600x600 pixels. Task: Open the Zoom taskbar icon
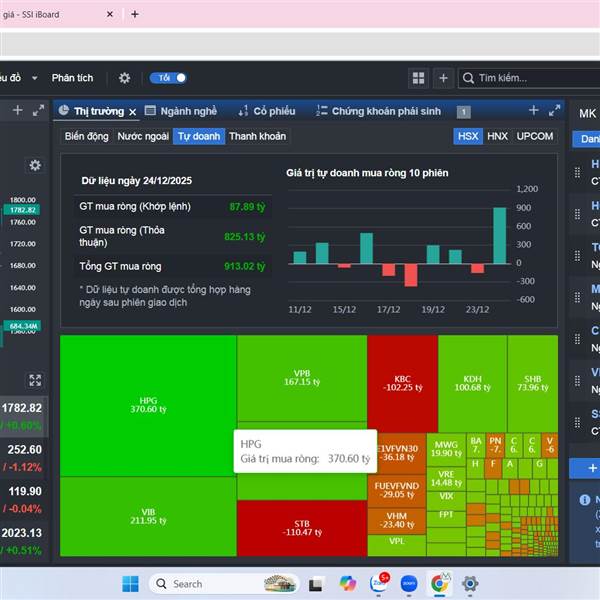coord(409,584)
